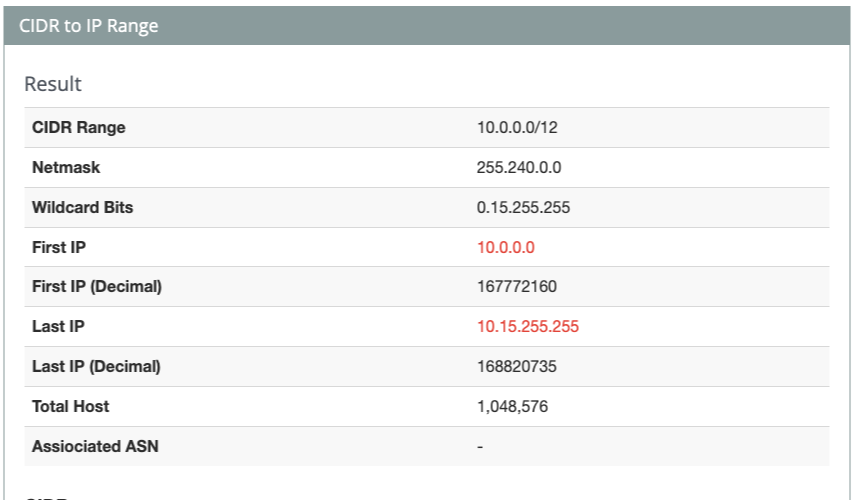Image resolution: width=853 pixels, height=500 pixels.
Task: Click the Wildcard Bits value 0.15.255.255
Action: coord(523,208)
